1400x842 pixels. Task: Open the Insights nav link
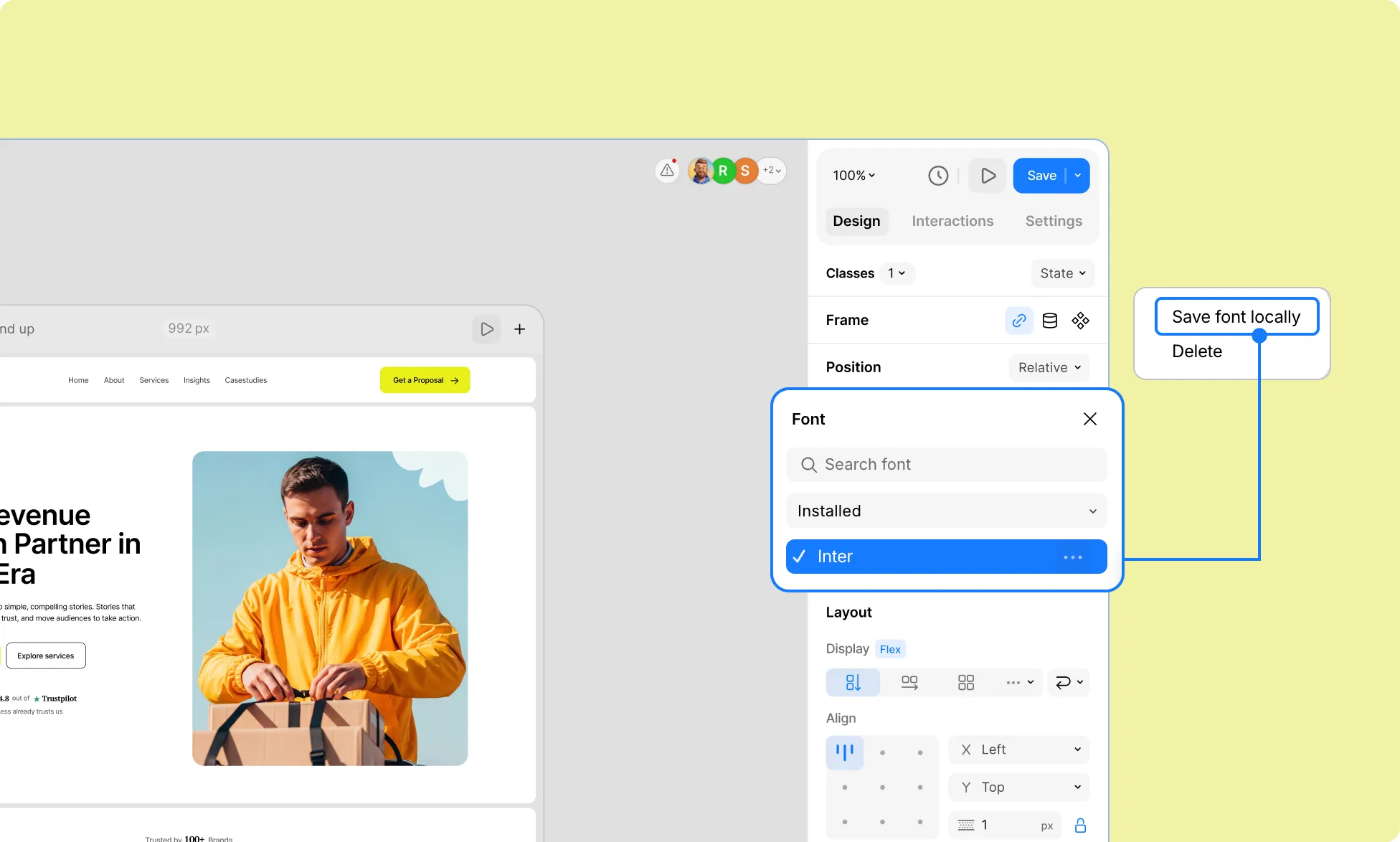(197, 381)
